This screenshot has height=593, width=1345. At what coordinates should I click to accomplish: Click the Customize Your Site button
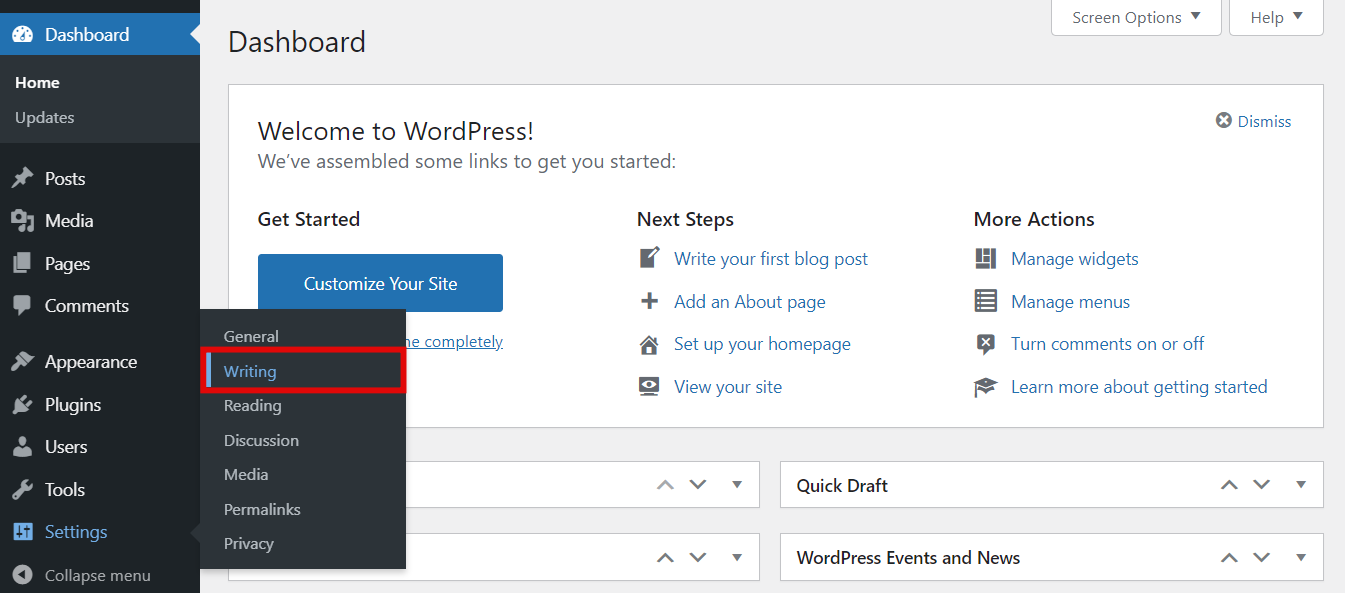point(380,283)
